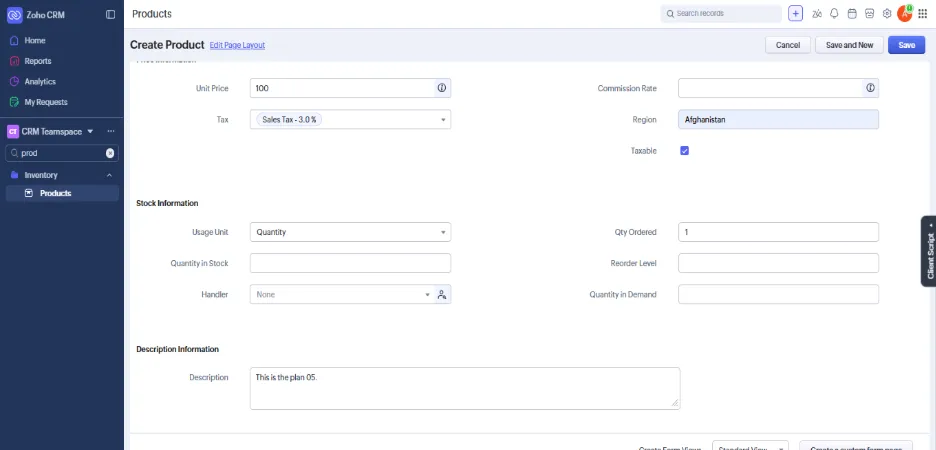The width and height of the screenshot is (936, 450).
Task: Click Create a custom form page button
Action: (x=856, y=446)
